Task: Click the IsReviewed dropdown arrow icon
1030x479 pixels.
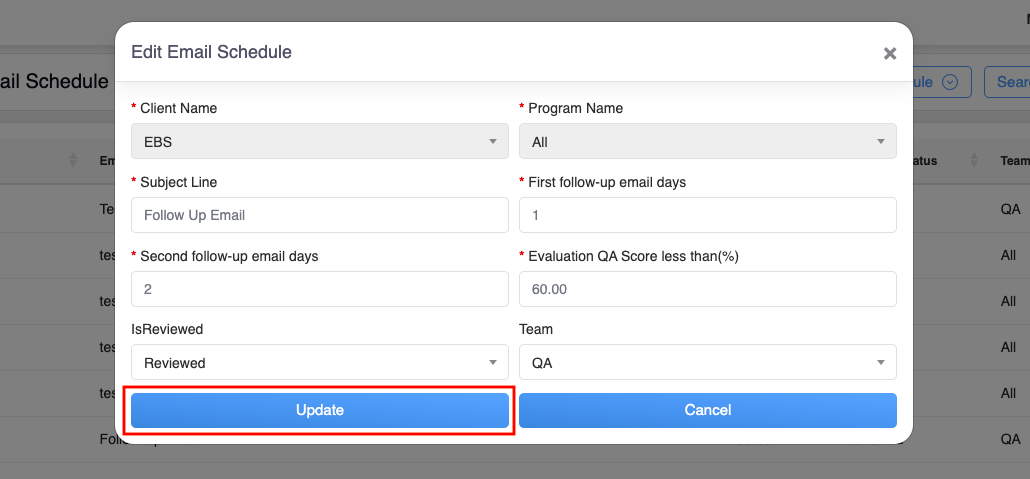Action: coord(492,363)
